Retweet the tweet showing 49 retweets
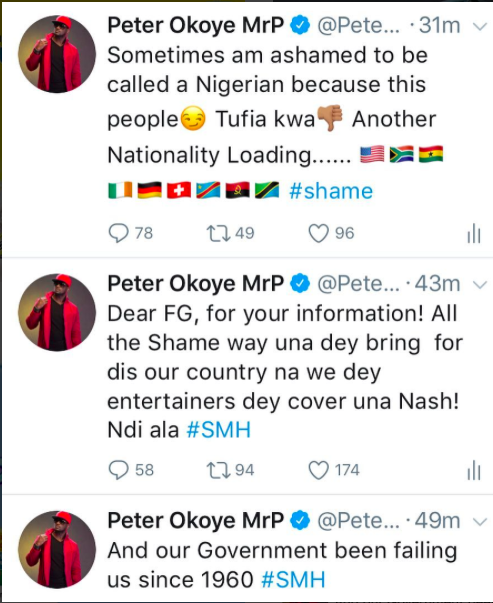Viewport: 493px width, 603px height. 218,233
